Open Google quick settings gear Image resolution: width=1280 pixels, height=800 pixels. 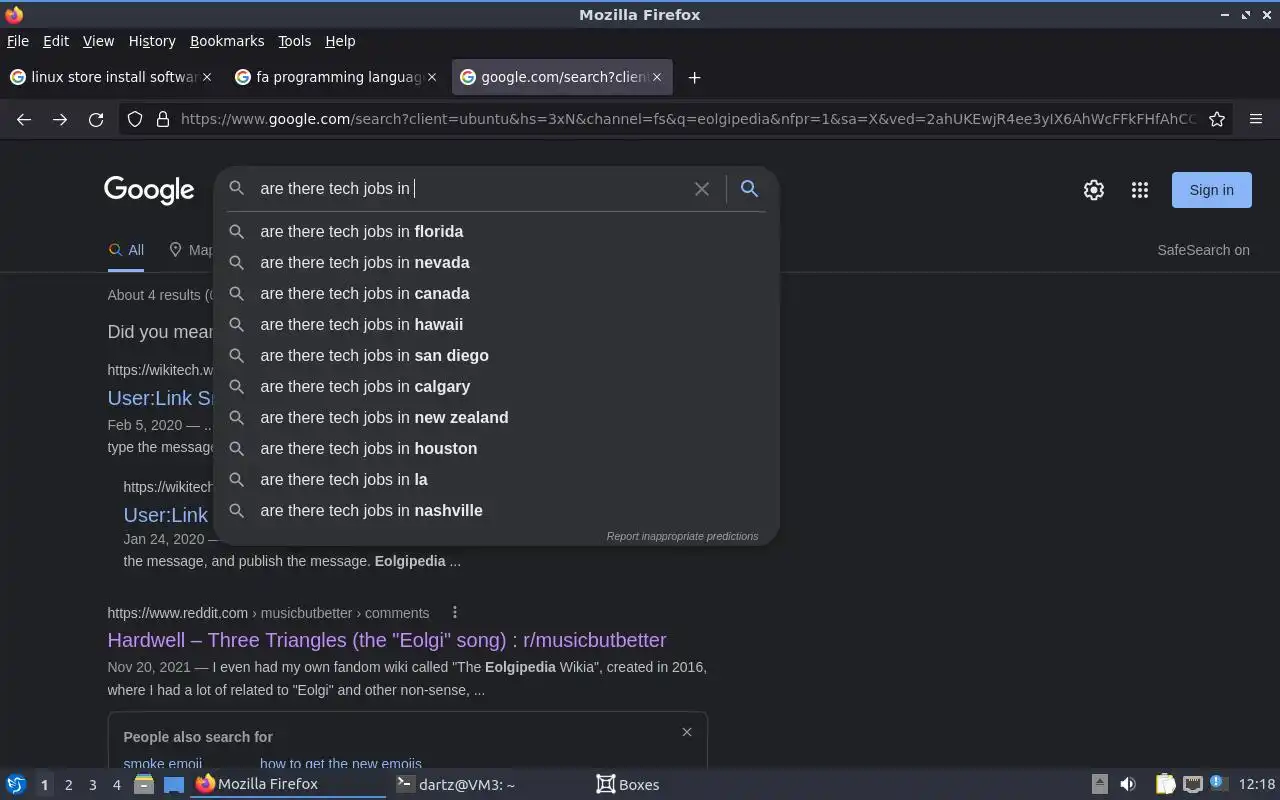tap(1094, 190)
